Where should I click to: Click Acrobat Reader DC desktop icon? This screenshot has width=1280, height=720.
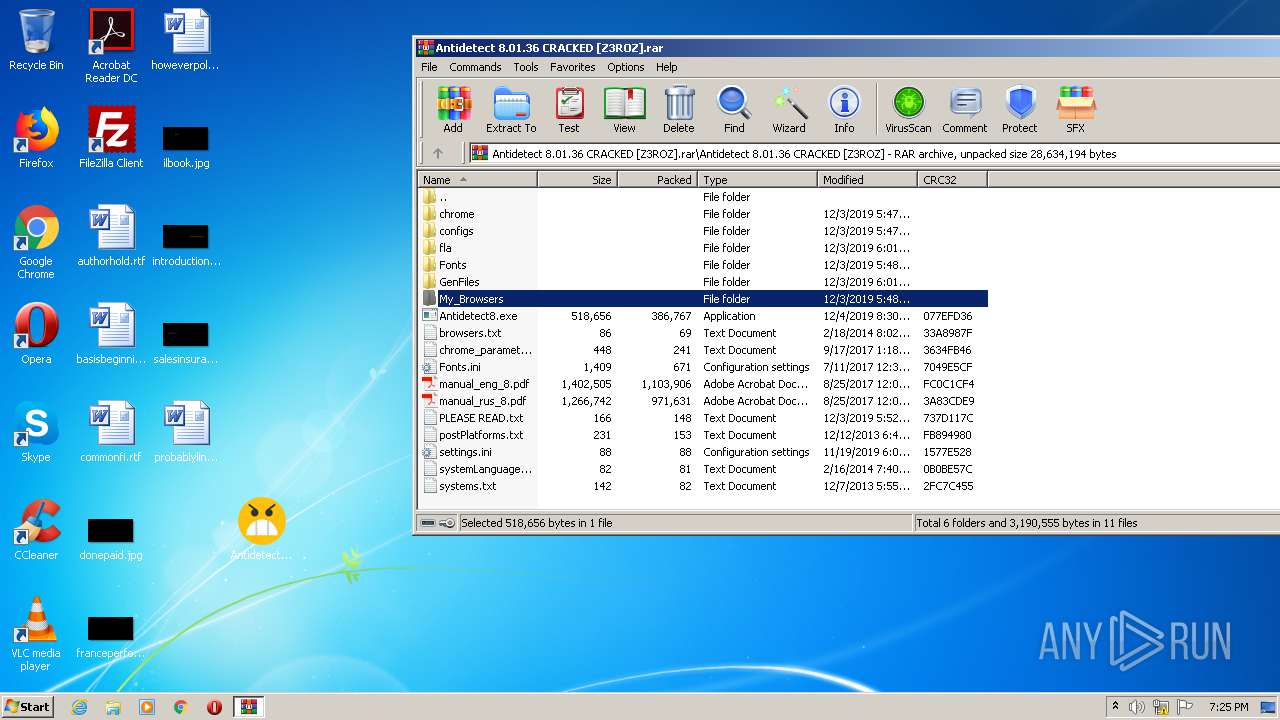tap(111, 46)
